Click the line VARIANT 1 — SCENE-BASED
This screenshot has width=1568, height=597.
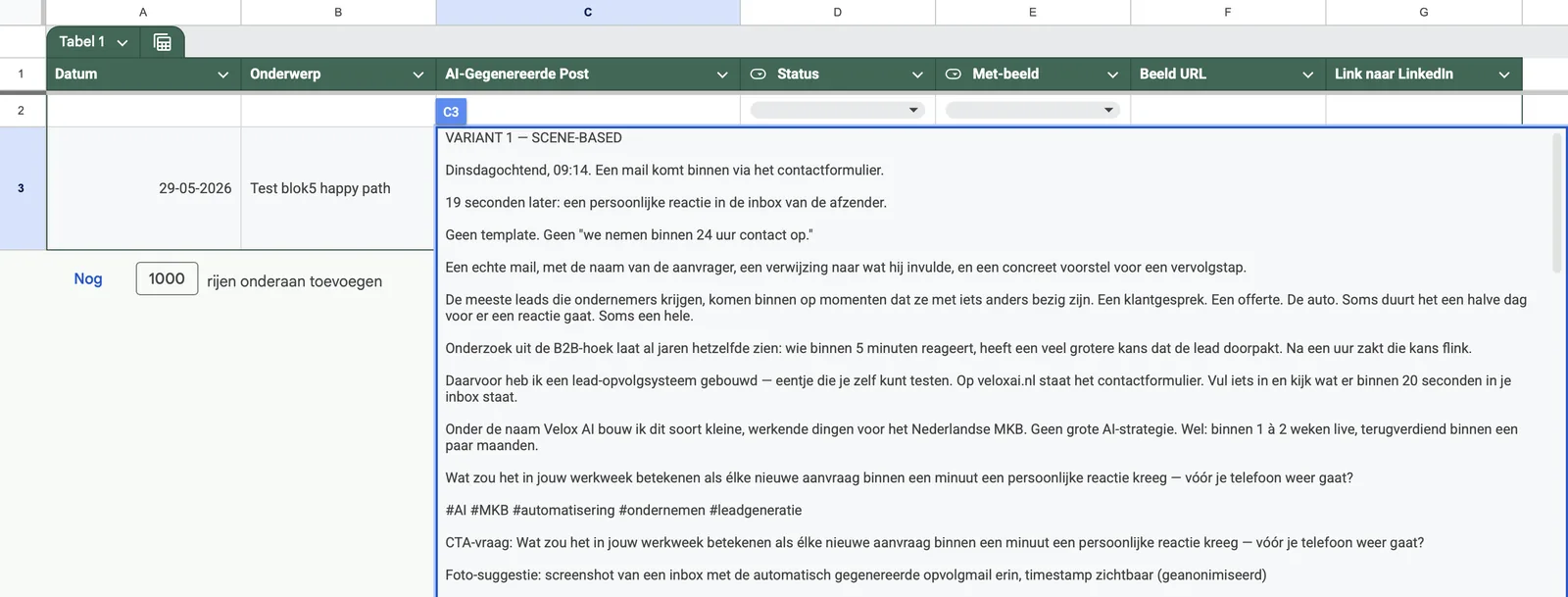[533, 138]
